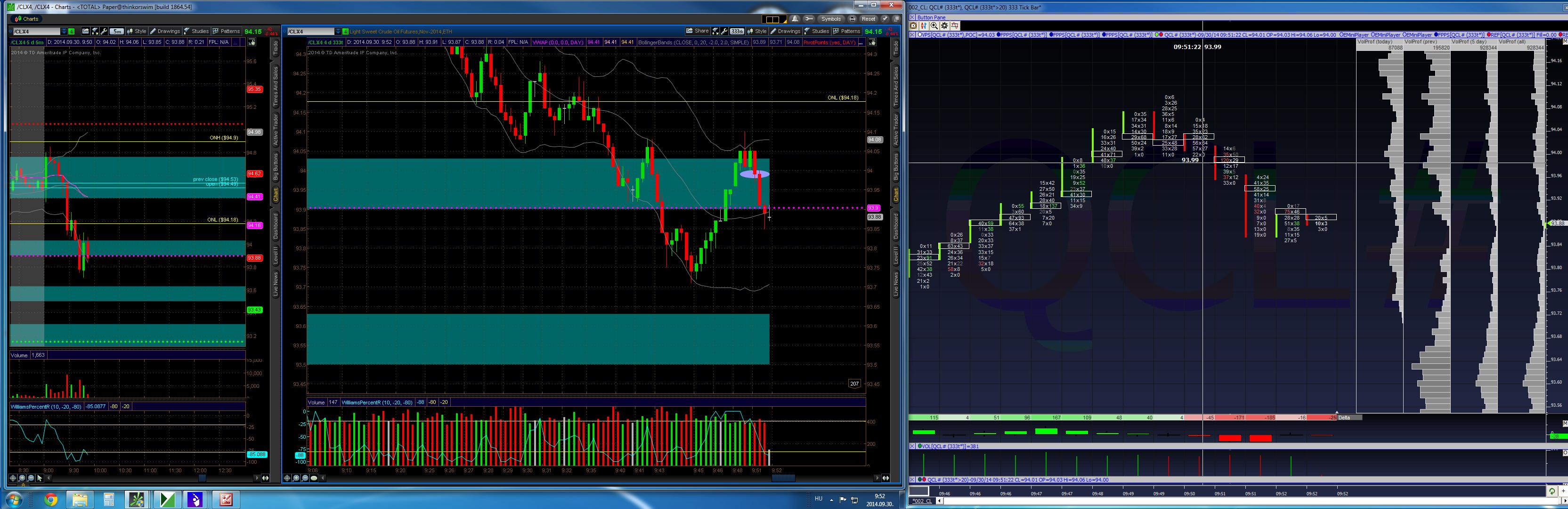Click the pin icon after the Reset button
1568x509 pixels.
[x=885, y=19]
